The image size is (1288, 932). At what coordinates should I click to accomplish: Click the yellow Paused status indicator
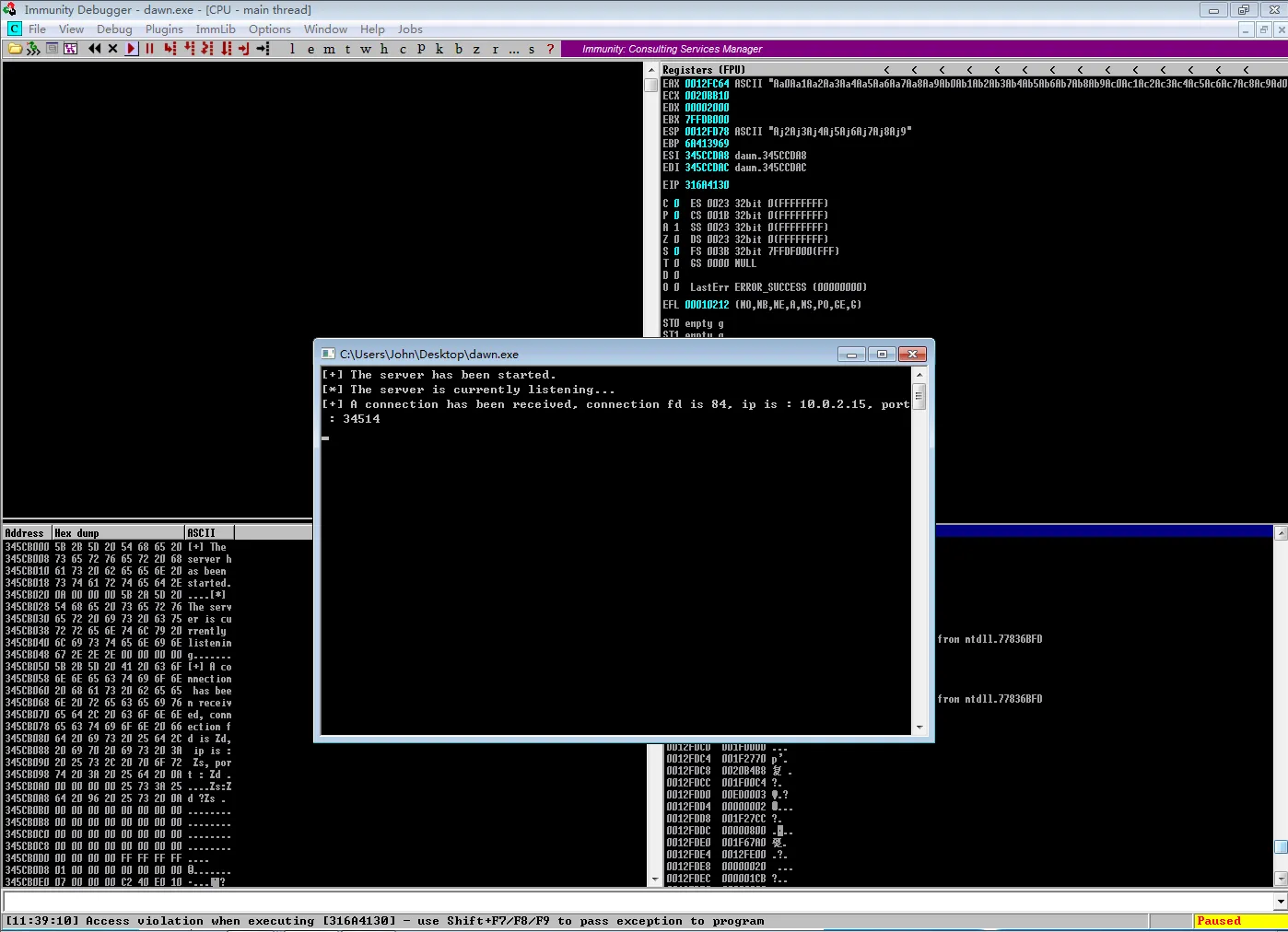1240,921
